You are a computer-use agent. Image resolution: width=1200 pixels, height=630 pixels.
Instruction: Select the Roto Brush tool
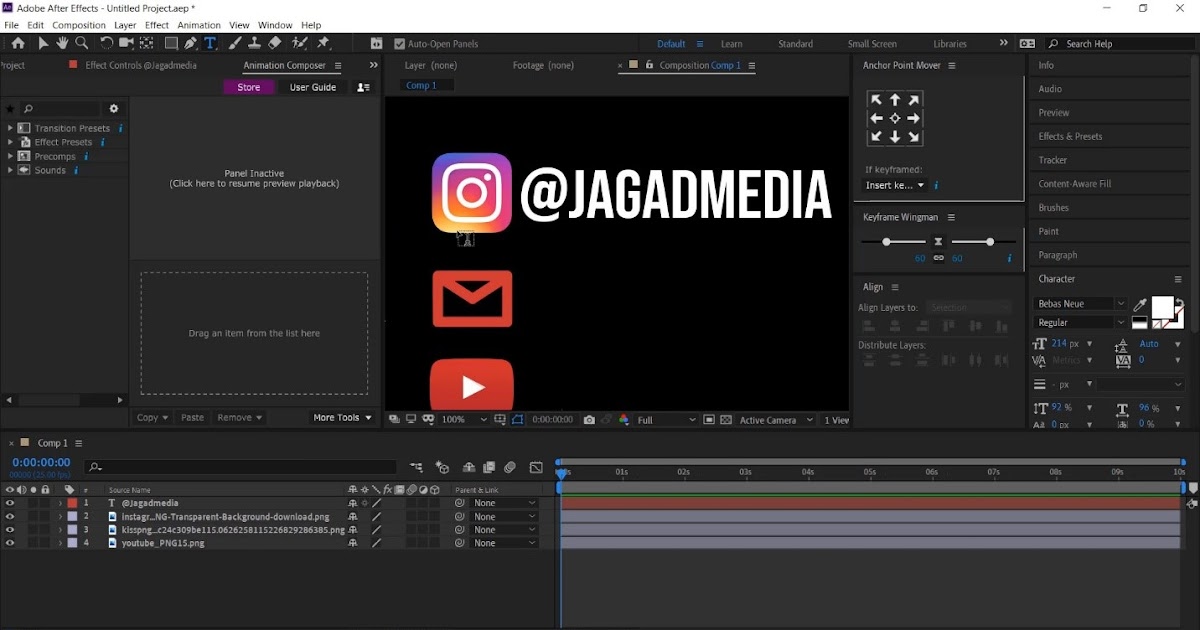coord(298,43)
